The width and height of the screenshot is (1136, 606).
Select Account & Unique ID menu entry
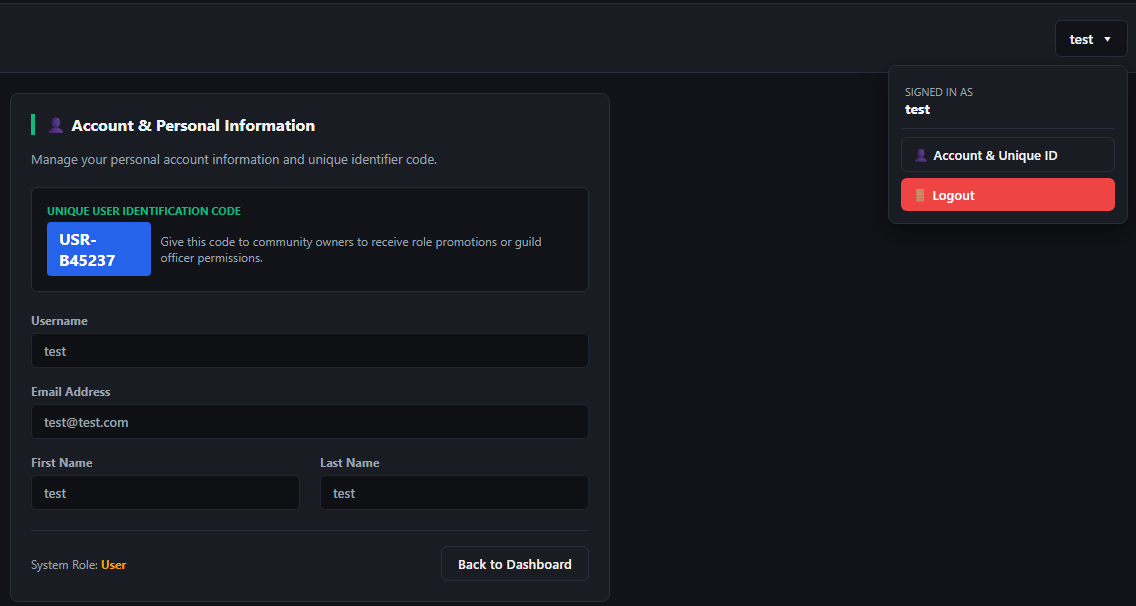click(x=1008, y=155)
